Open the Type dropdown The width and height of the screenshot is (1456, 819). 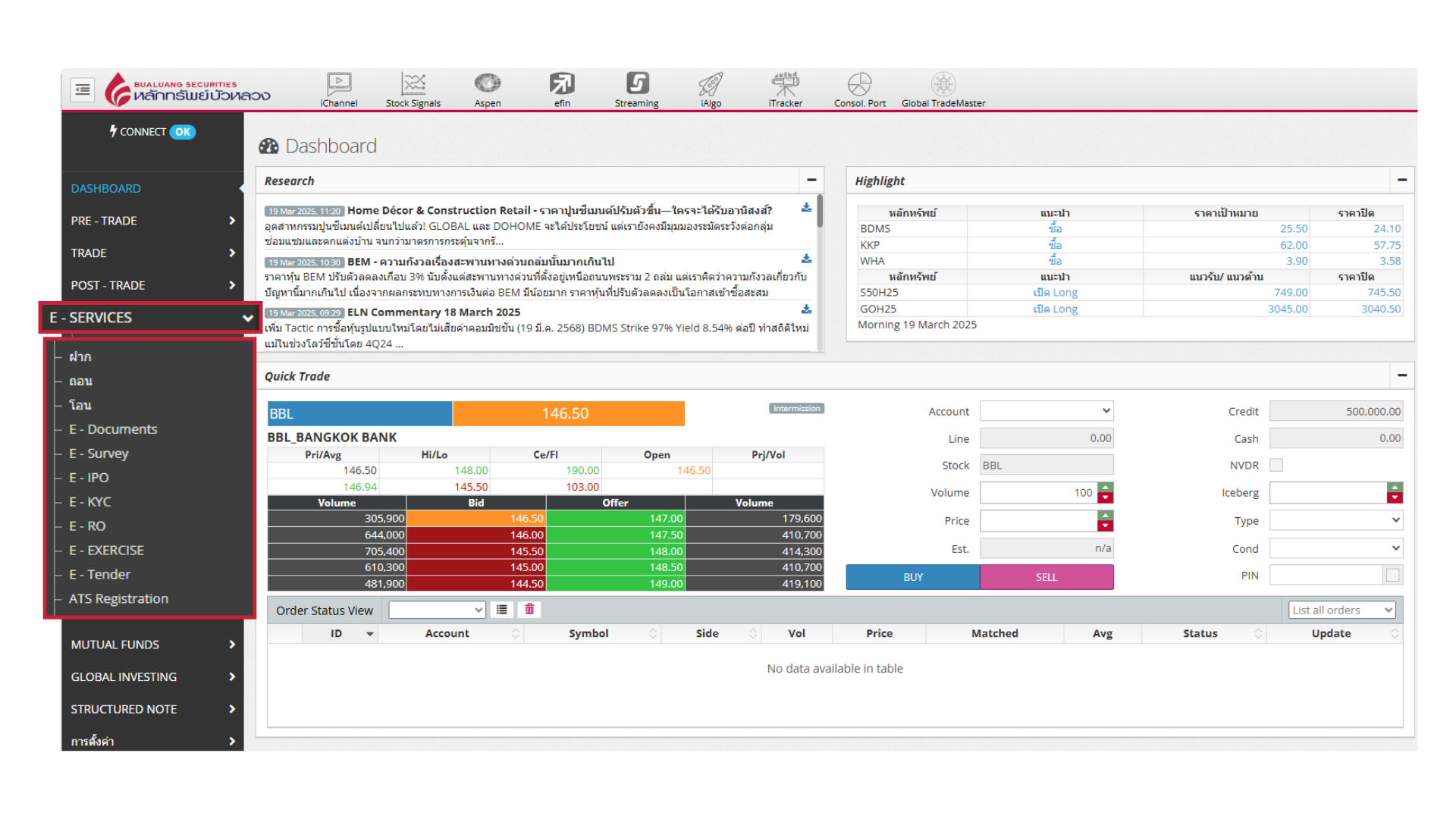click(1336, 520)
